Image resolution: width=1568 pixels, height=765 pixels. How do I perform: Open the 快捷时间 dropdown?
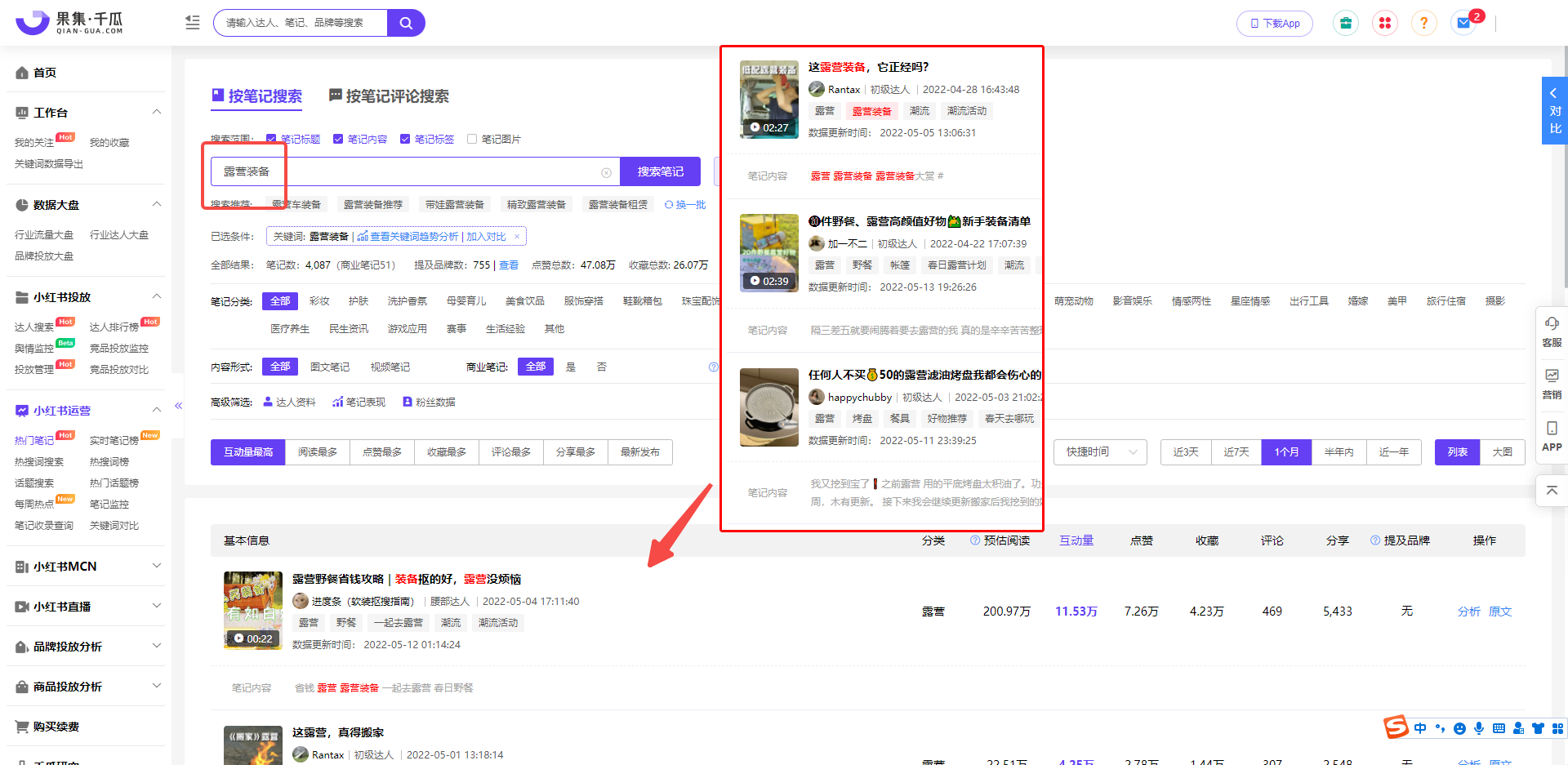(x=1100, y=452)
